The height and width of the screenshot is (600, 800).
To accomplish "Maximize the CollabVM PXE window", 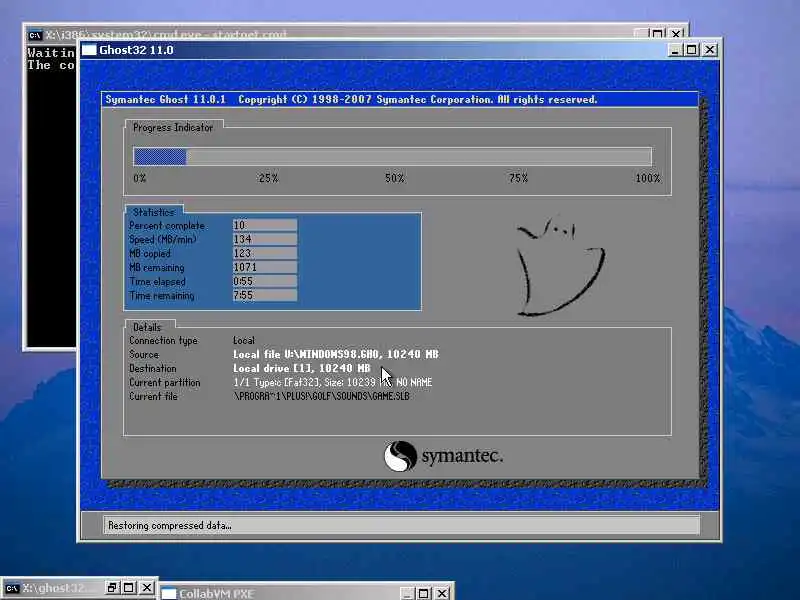I will click(x=423, y=593).
